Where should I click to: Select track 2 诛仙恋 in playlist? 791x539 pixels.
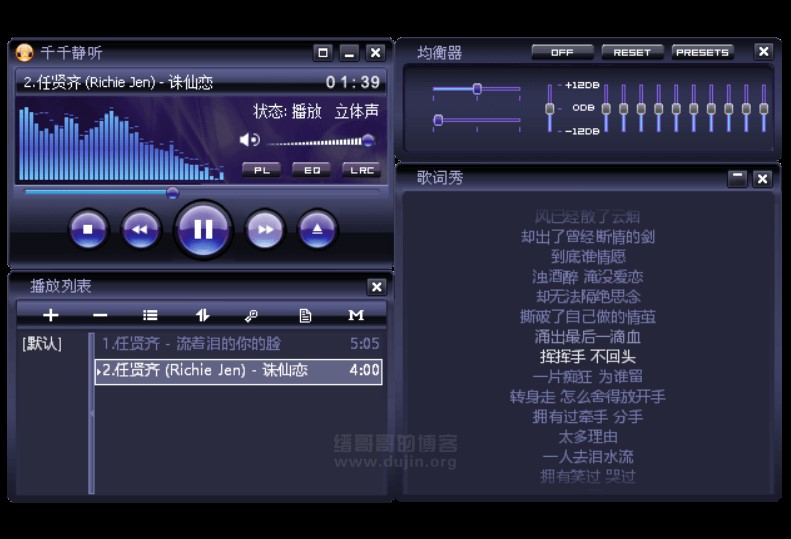tap(238, 371)
